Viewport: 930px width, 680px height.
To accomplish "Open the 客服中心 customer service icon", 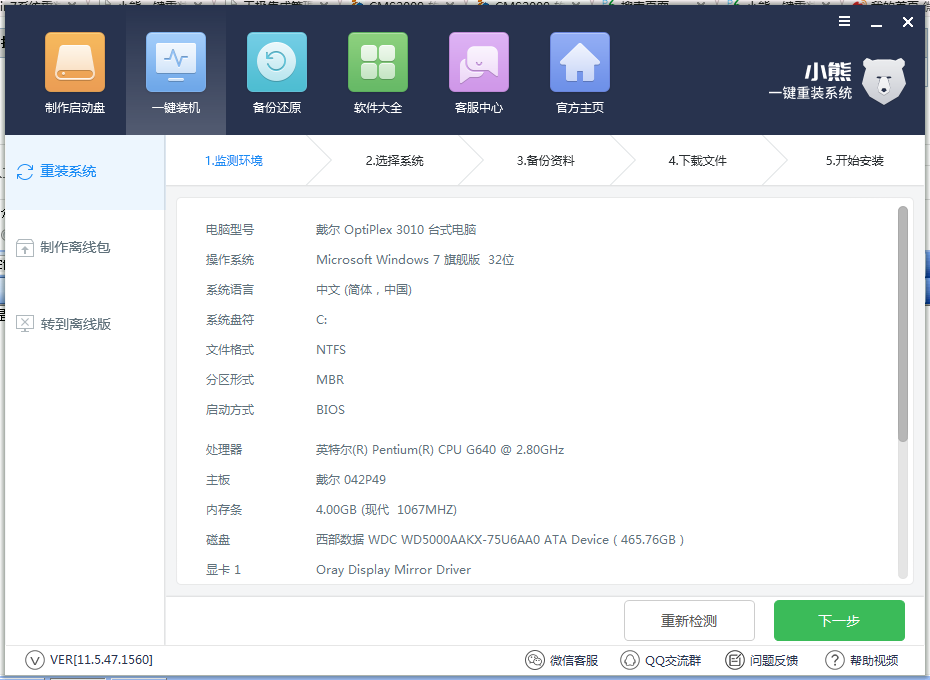I will [x=479, y=73].
